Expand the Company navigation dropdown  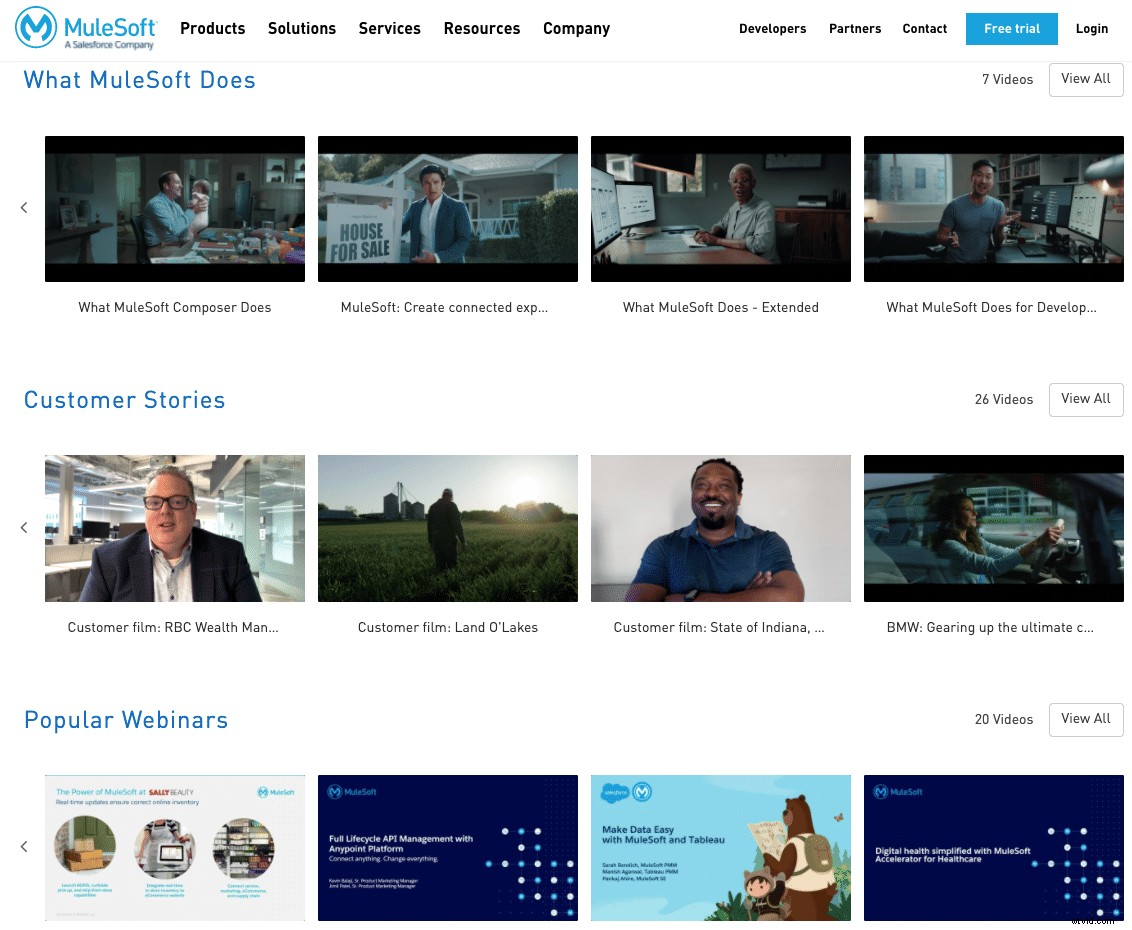pos(576,29)
